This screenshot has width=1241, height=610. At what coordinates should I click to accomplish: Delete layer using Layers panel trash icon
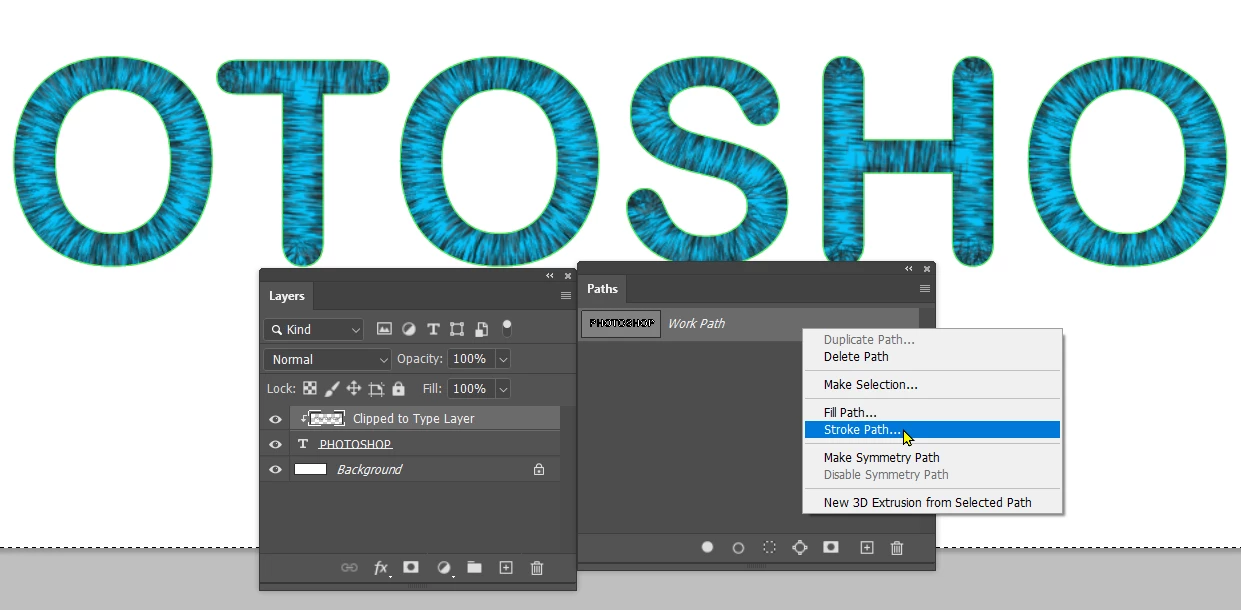[537, 568]
